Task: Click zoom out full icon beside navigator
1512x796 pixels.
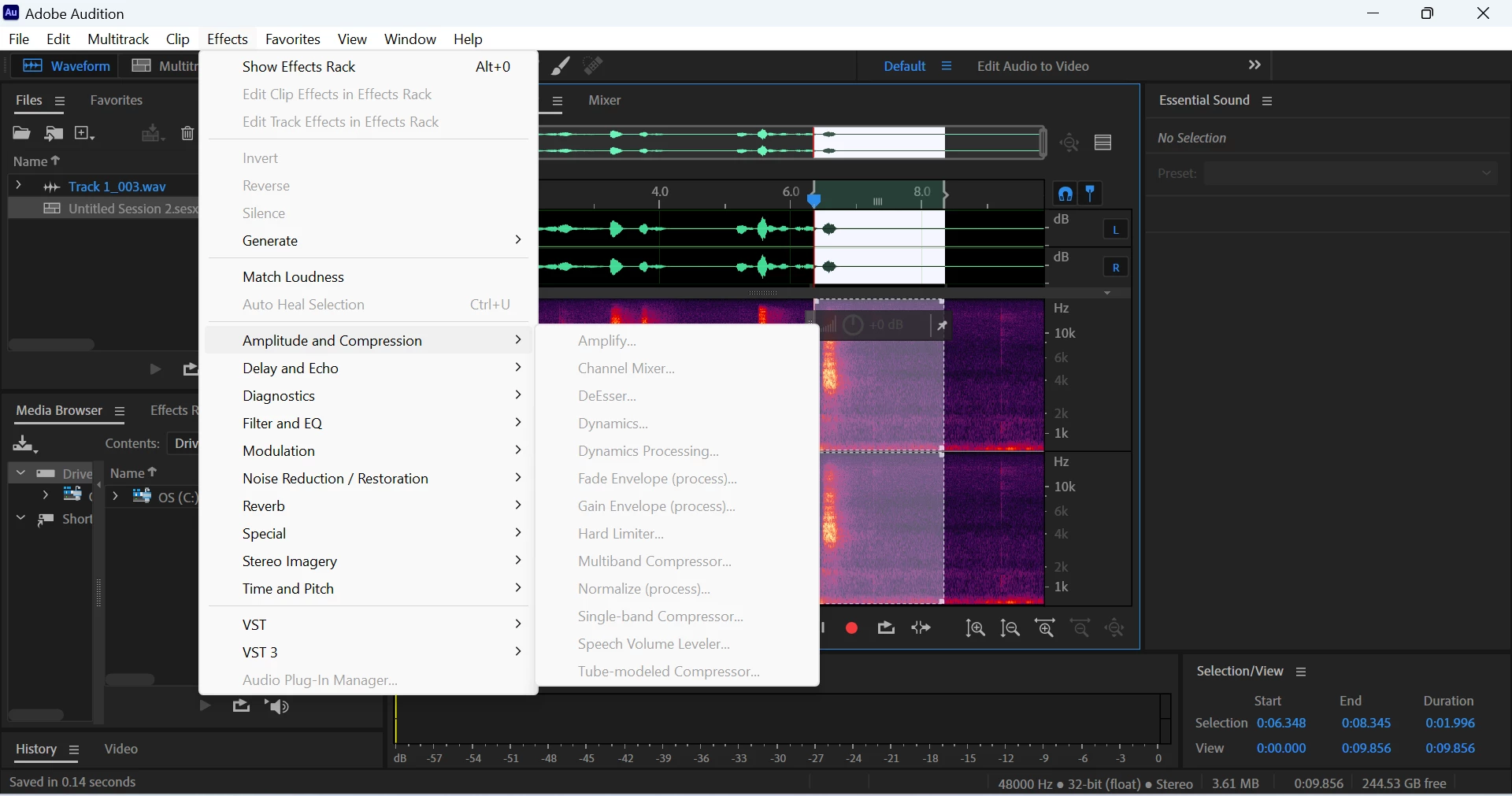Action: click(x=1070, y=143)
